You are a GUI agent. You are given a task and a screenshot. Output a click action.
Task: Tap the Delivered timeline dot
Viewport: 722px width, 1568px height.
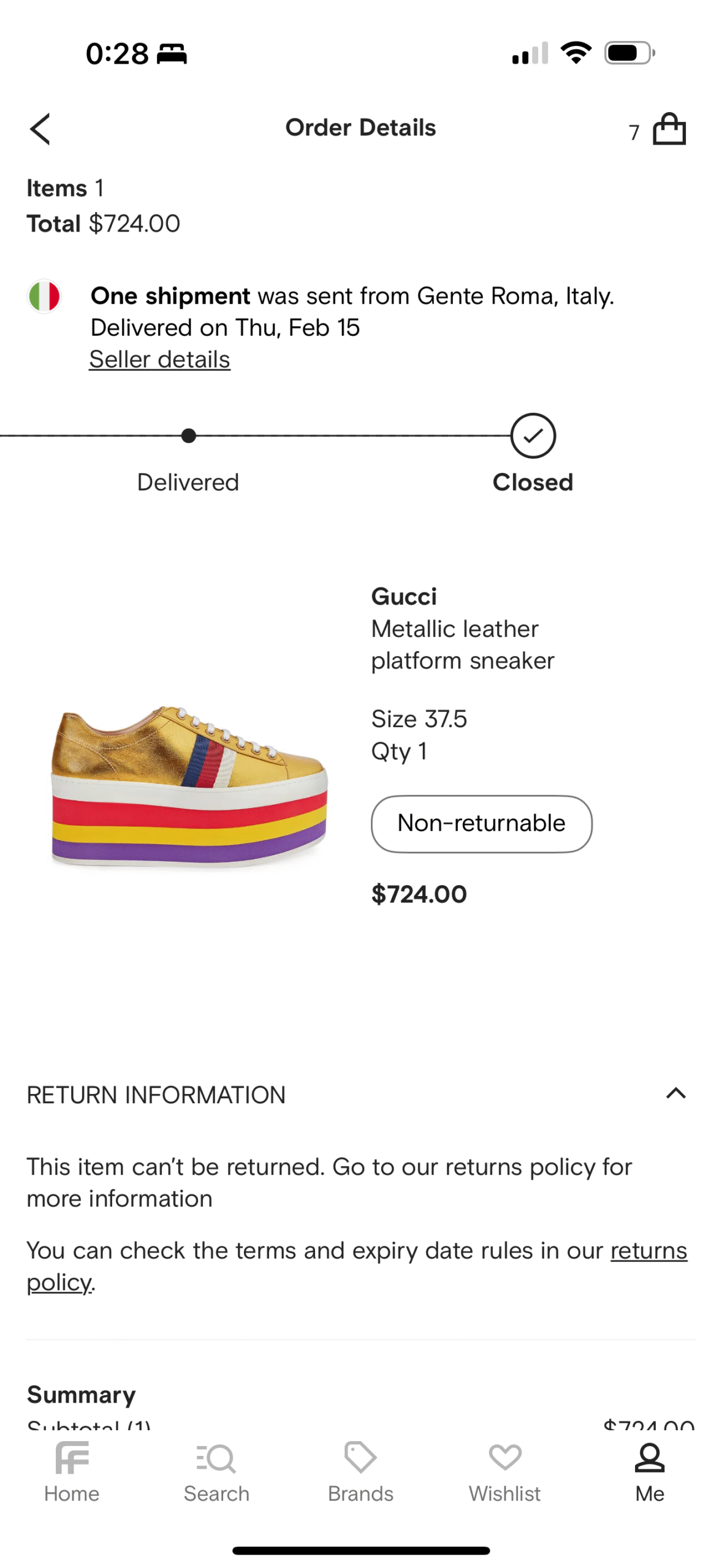click(189, 435)
